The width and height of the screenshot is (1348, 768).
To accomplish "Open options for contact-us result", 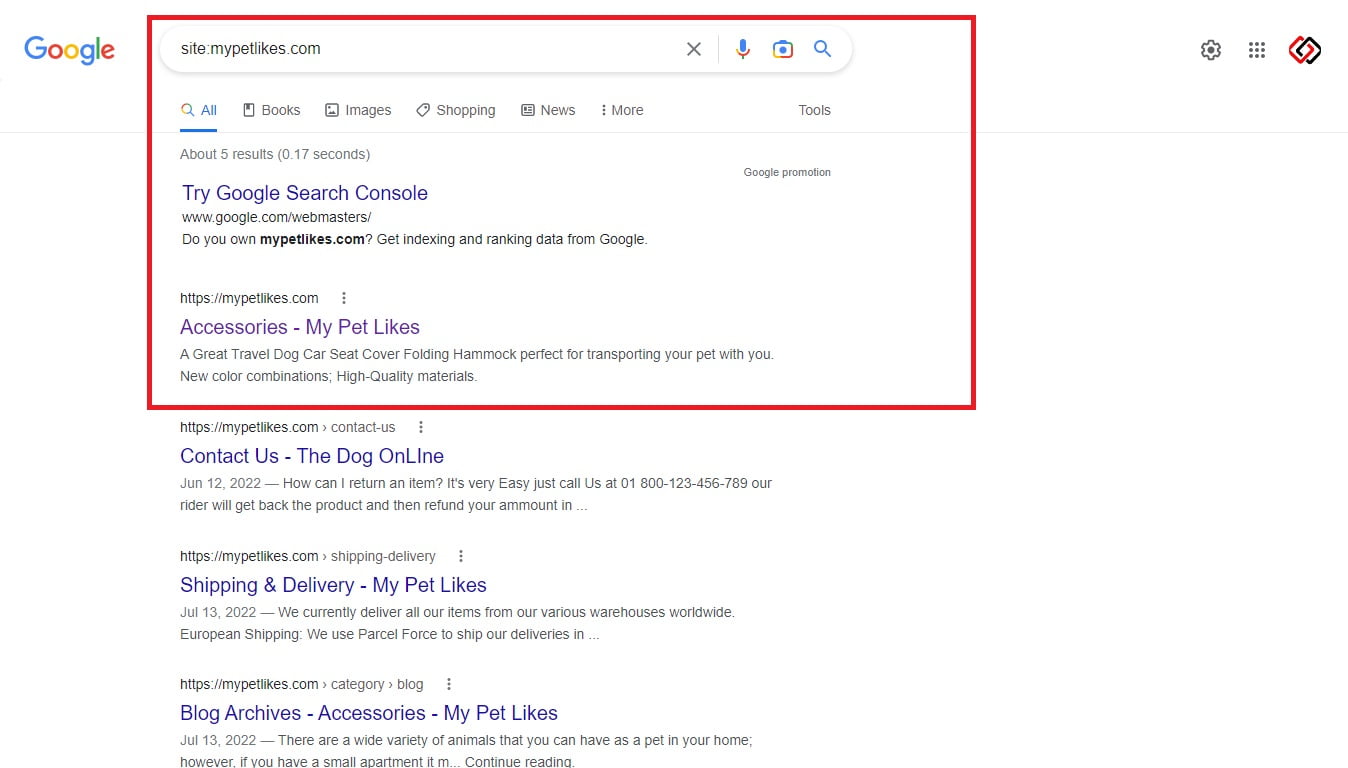I will (421, 427).
